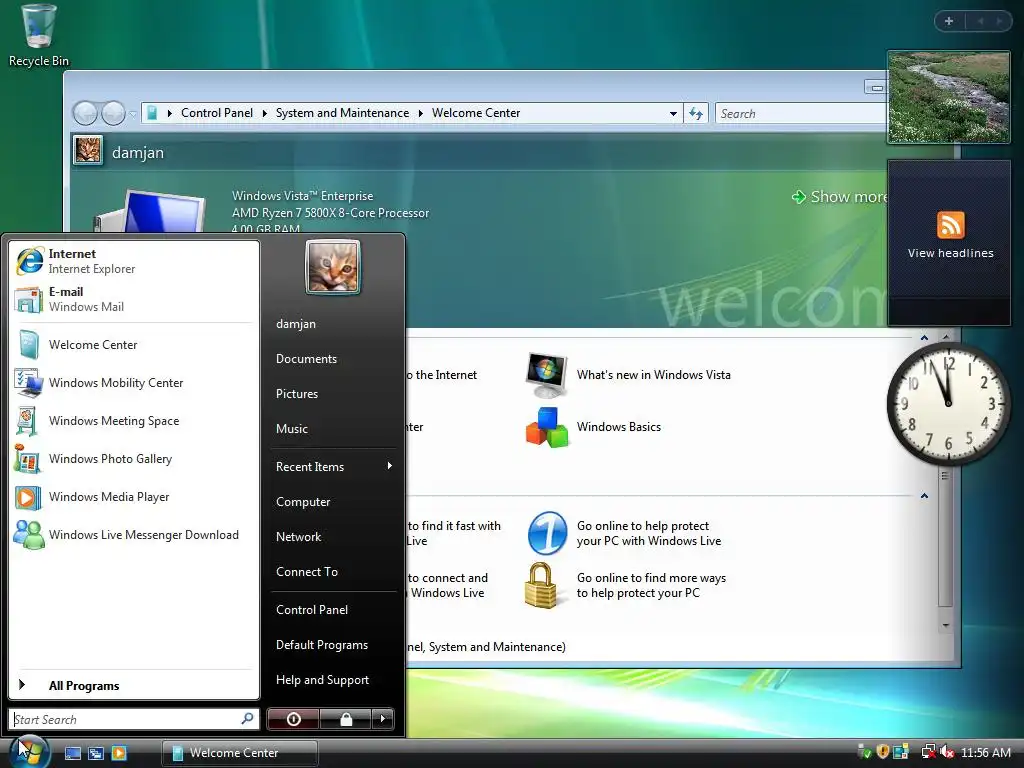This screenshot has height=768, width=1024.
Task: Click the Refresh button beside address bar
Action: click(x=696, y=114)
